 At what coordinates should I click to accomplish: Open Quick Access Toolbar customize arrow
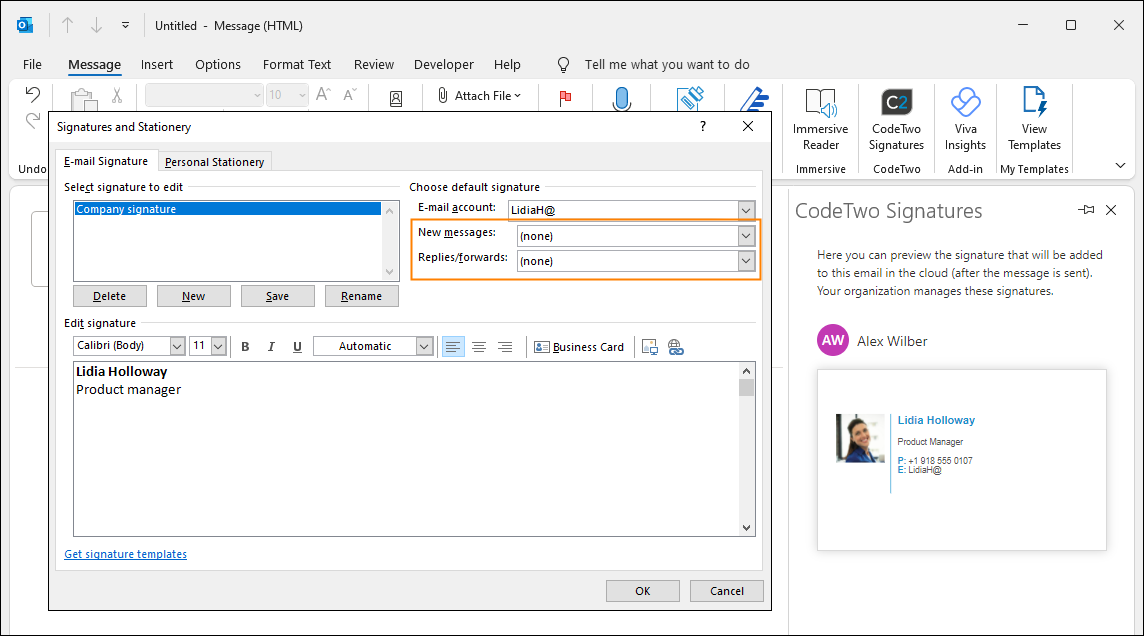pyautogui.click(x=125, y=26)
